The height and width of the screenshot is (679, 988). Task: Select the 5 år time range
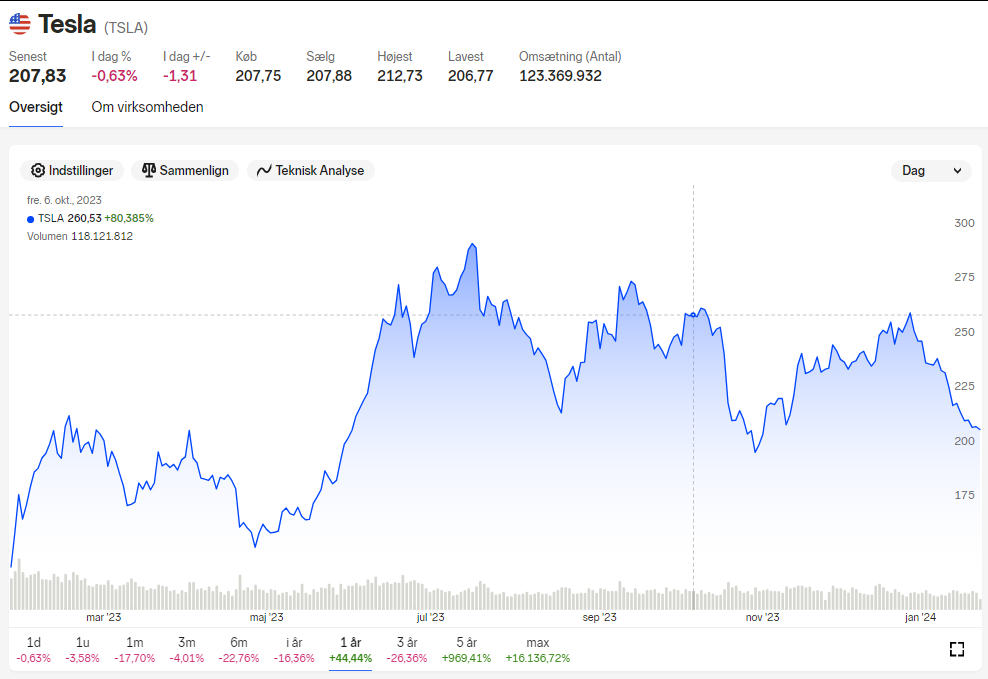click(x=466, y=650)
